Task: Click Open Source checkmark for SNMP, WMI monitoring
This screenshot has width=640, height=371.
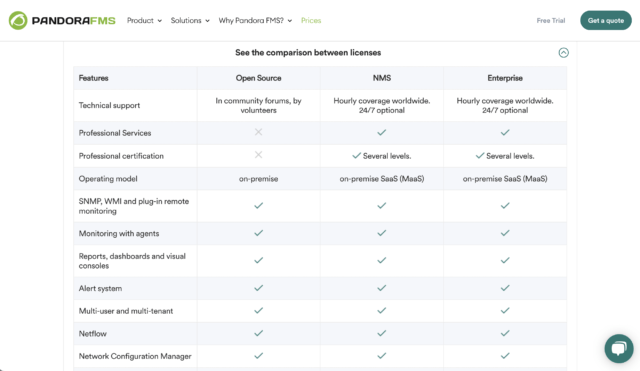Action: pos(258,205)
